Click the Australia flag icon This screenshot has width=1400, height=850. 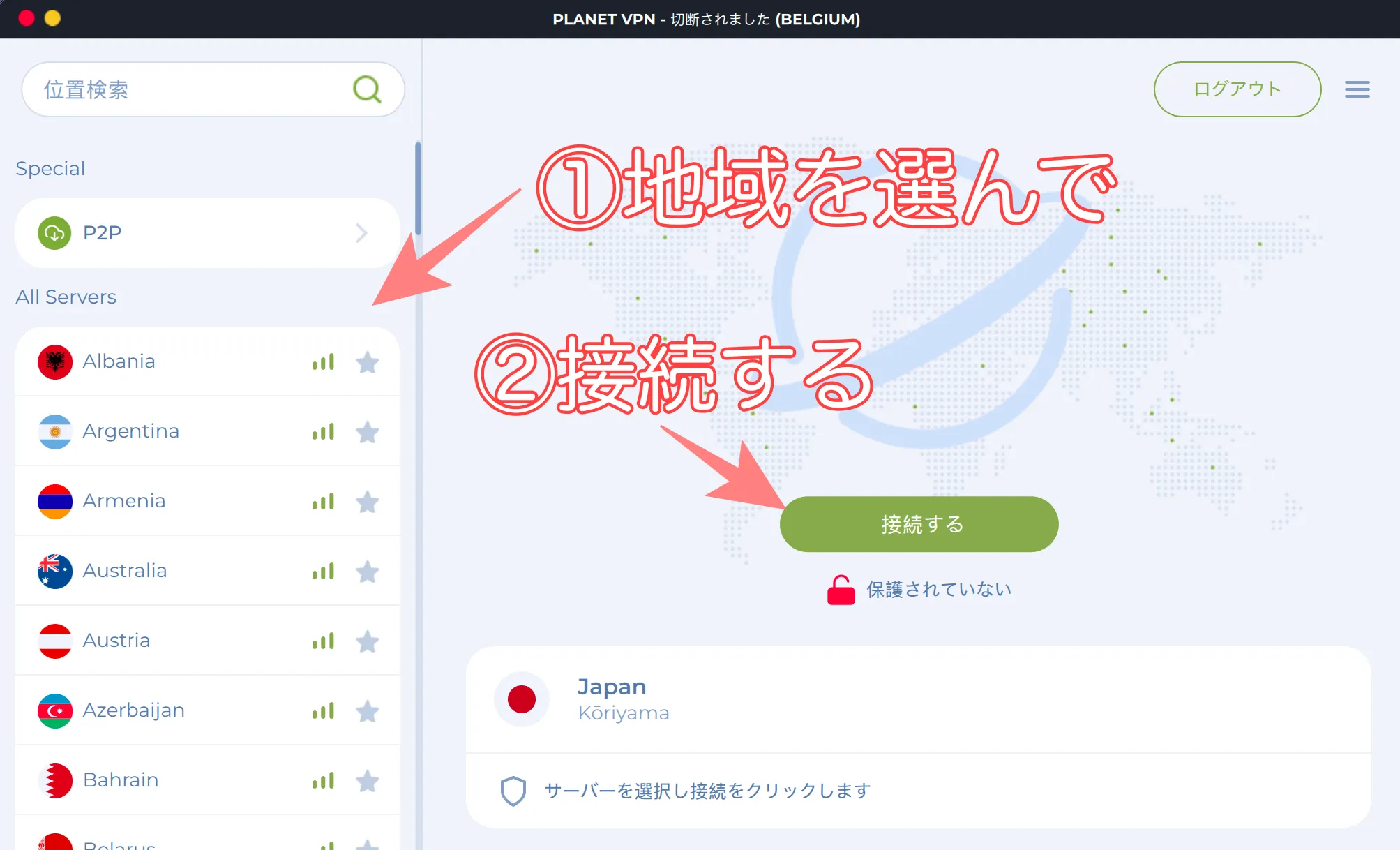pyautogui.click(x=54, y=571)
